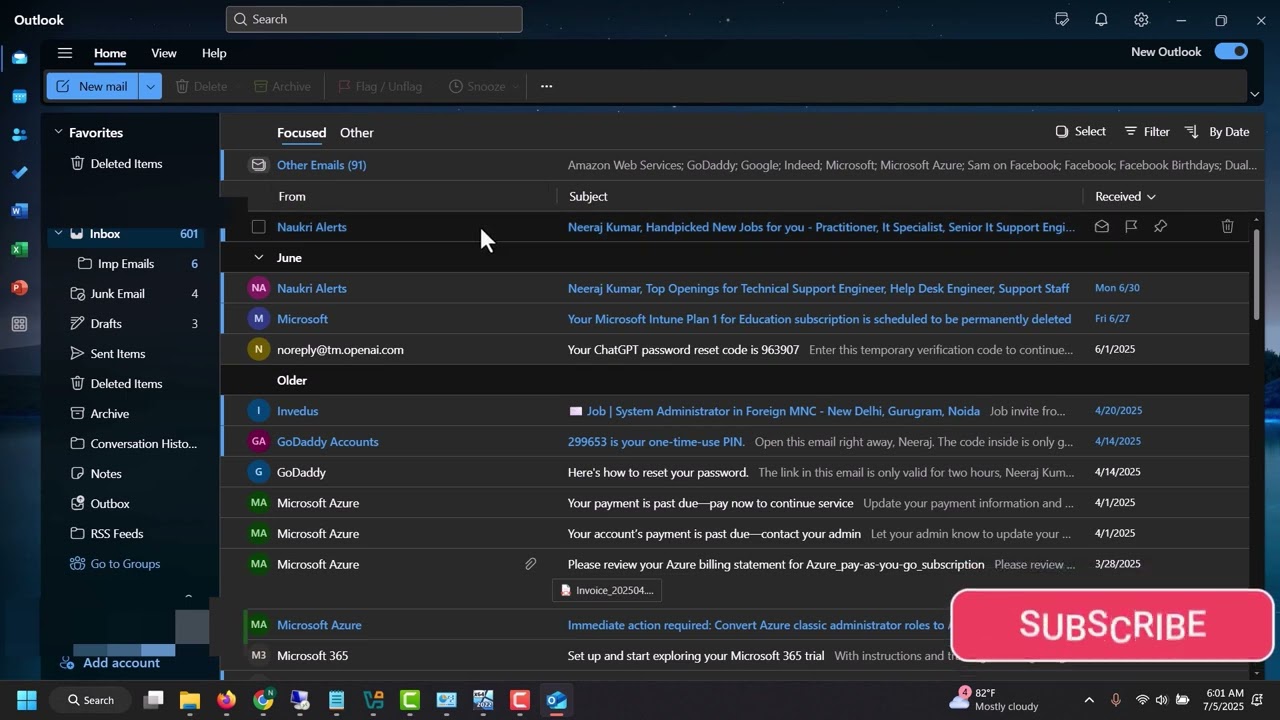
Task: Launch Word from the left app rail
Action: pos(19,210)
